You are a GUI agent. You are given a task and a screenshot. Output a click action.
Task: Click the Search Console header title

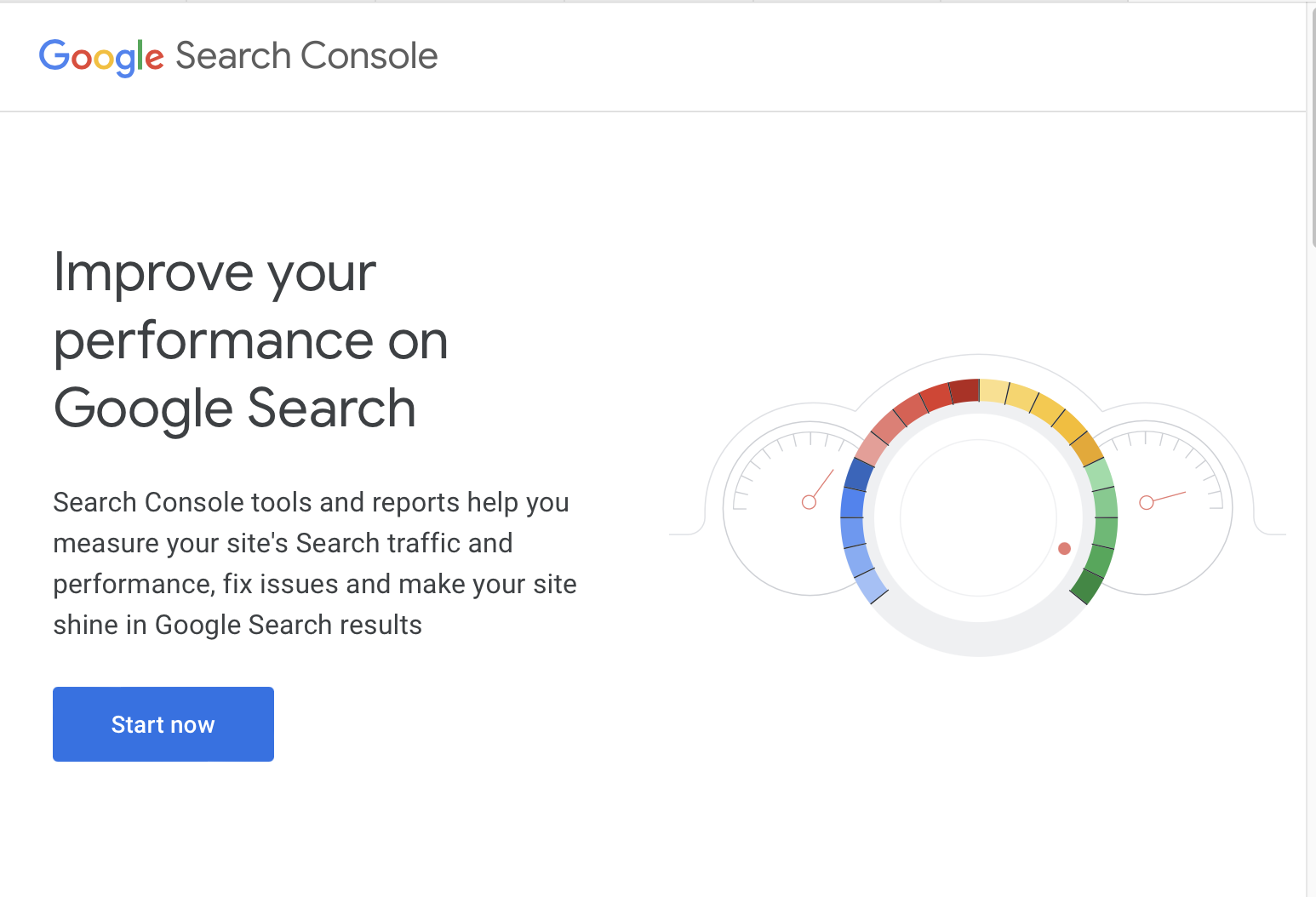(306, 56)
